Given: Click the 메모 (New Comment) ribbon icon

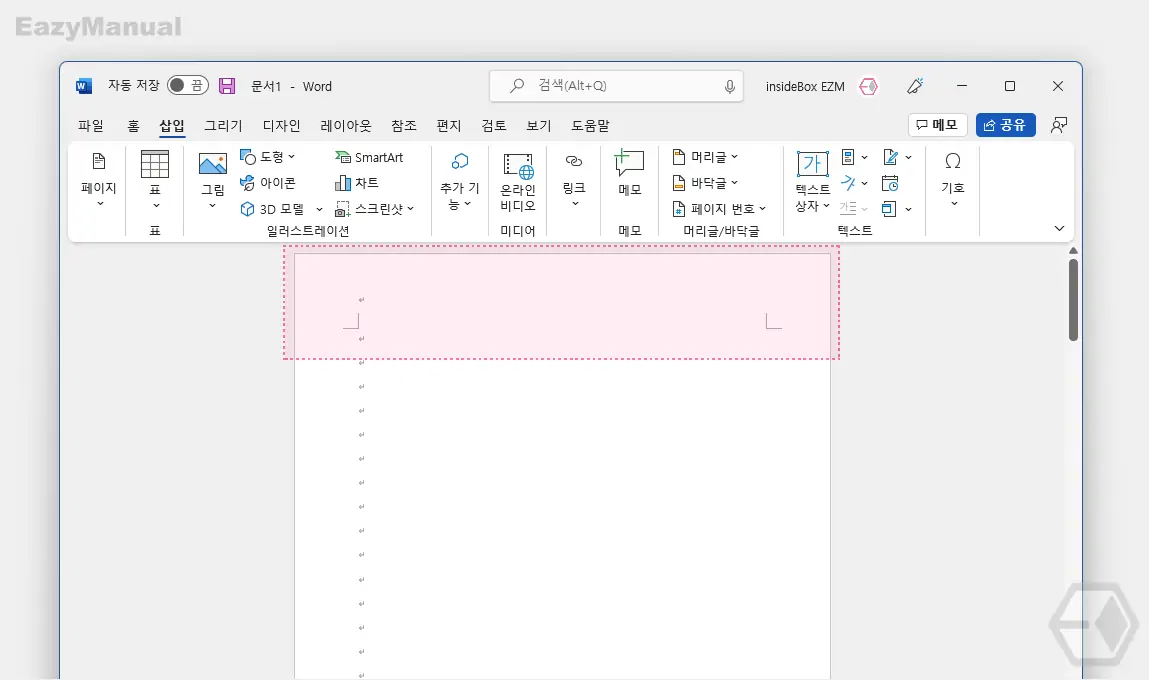Looking at the screenshot, I should (629, 163).
